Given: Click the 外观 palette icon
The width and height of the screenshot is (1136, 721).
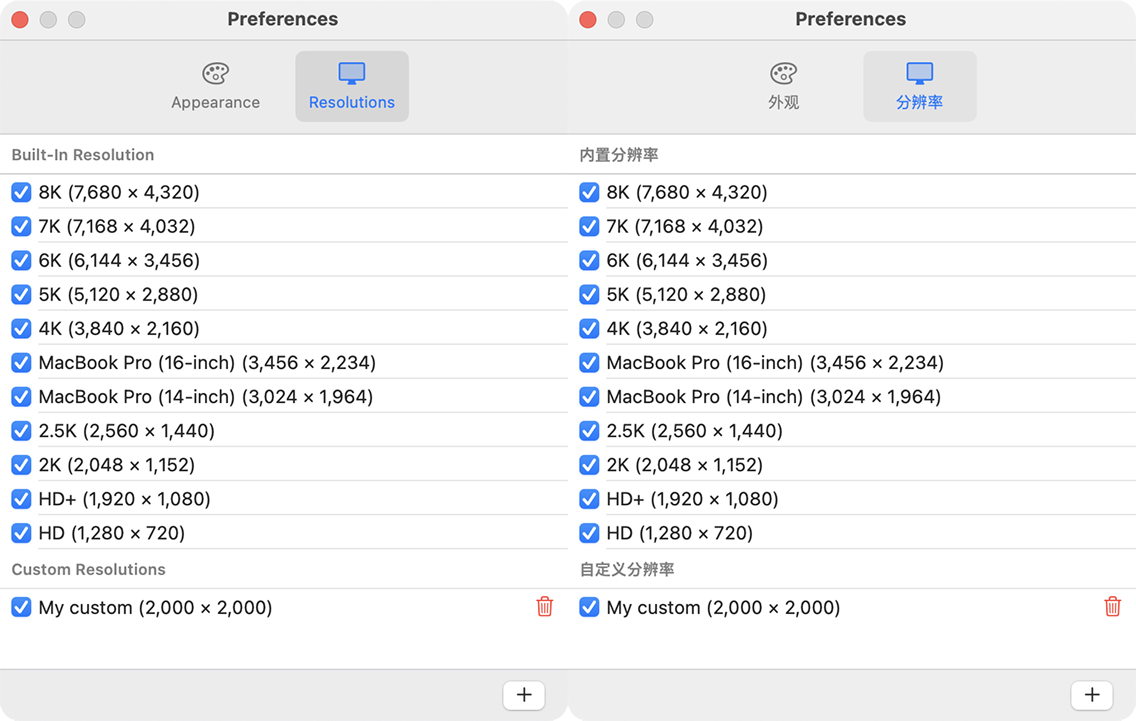Looking at the screenshot, I should click(783, 73).
